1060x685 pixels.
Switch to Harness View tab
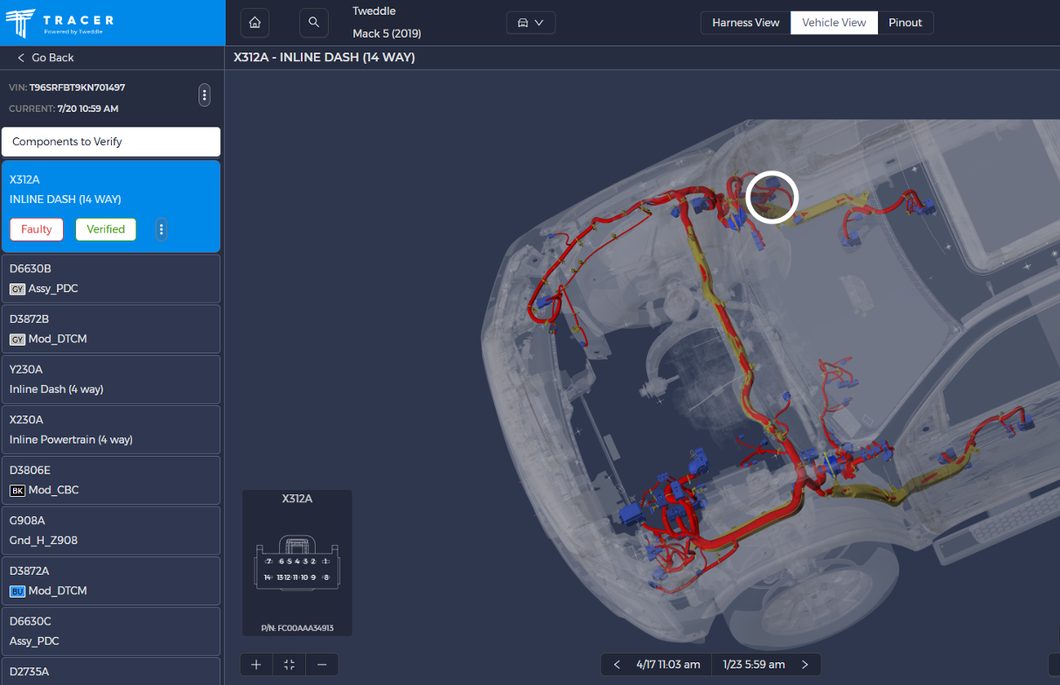746,22
